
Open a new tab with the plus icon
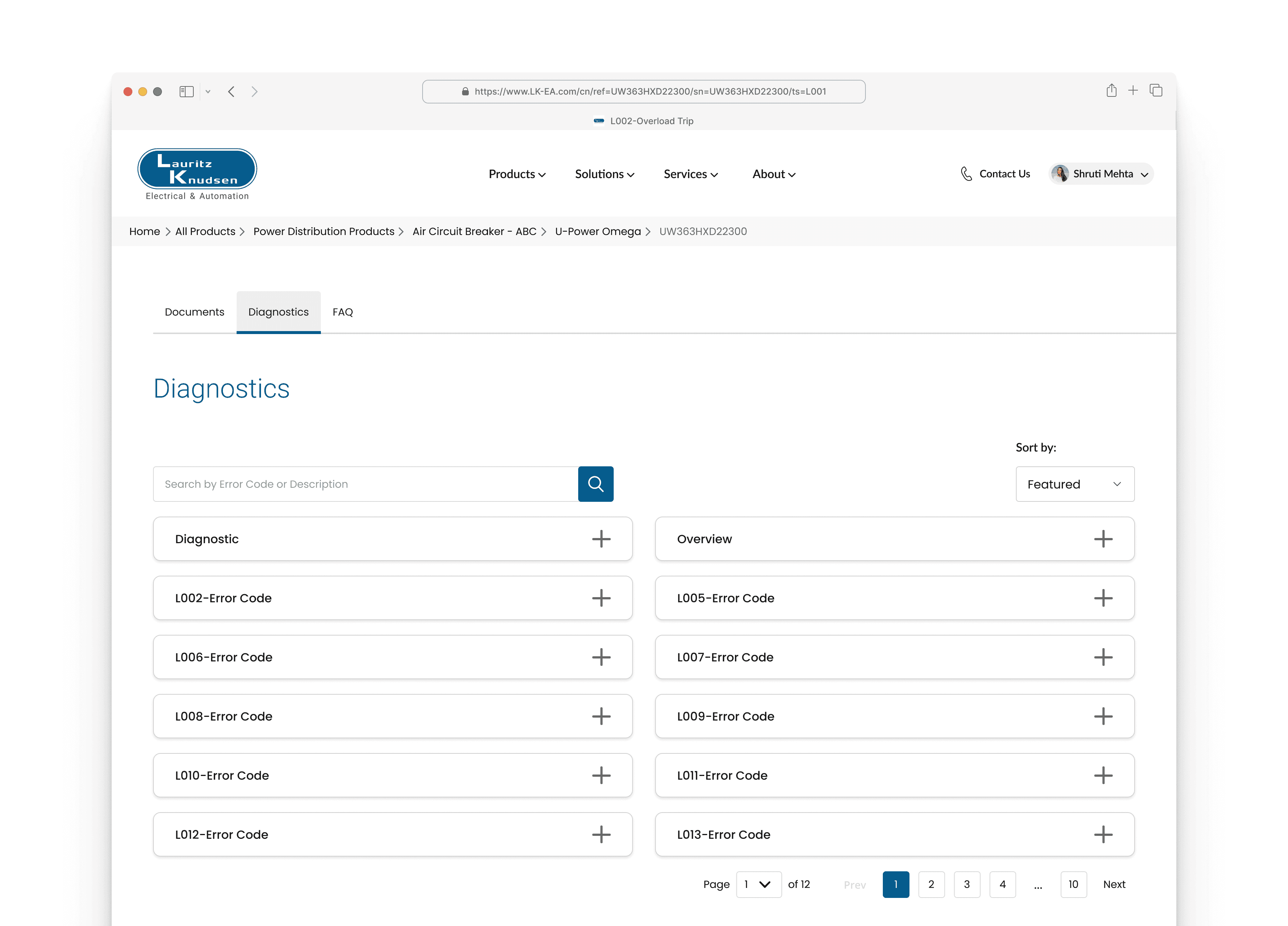(x=1132, y=90)
